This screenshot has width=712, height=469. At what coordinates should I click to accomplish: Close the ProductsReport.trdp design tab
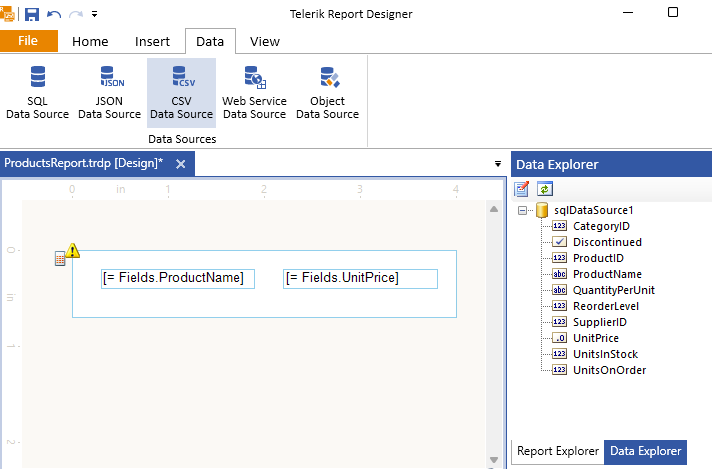point(181,164)
